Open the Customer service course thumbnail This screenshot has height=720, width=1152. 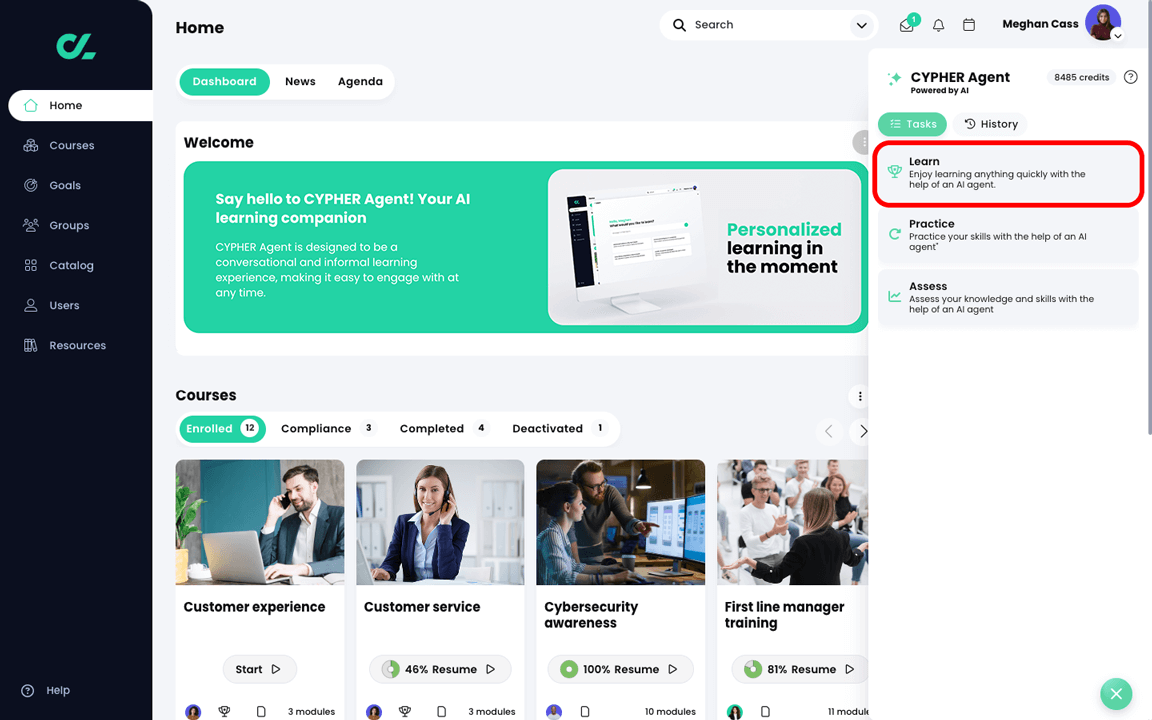pos(440,522)
